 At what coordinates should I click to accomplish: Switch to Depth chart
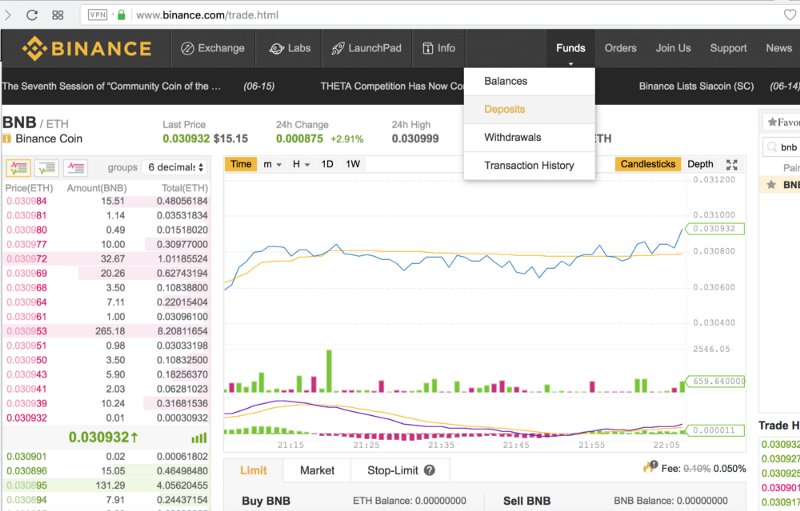point(700,164)
